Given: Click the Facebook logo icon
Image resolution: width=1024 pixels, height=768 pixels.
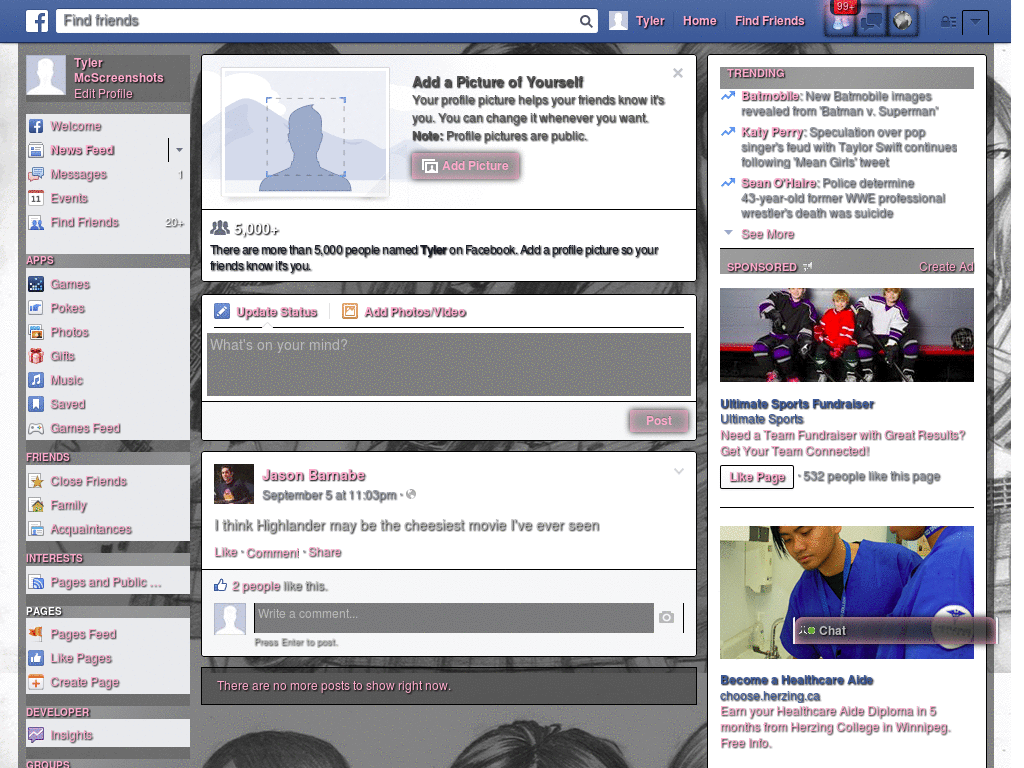Looking at the screenshot, I should click(x=37, y=21).
